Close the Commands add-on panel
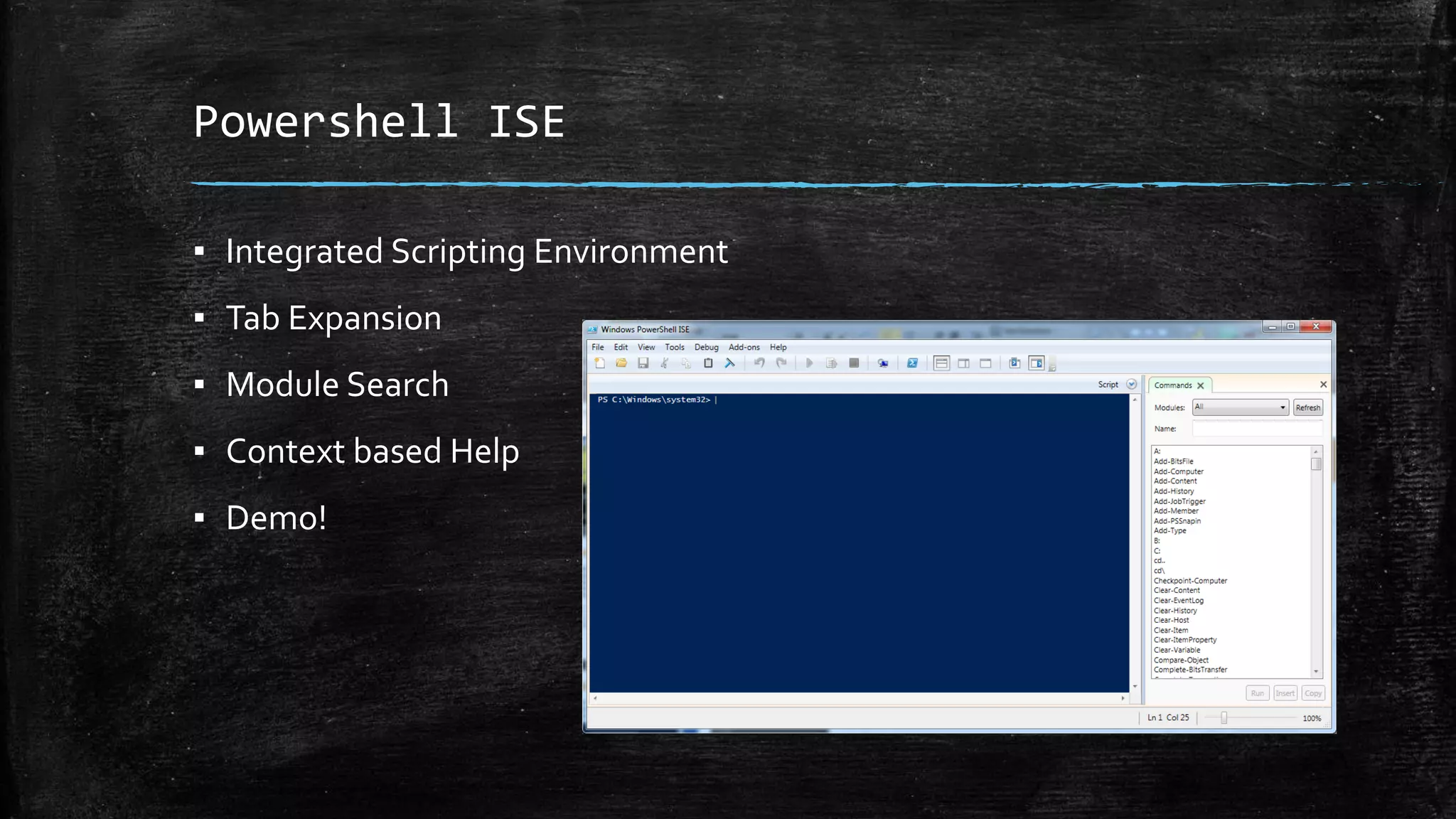This screenshot has height=819, width=1456. (1323, 385)
